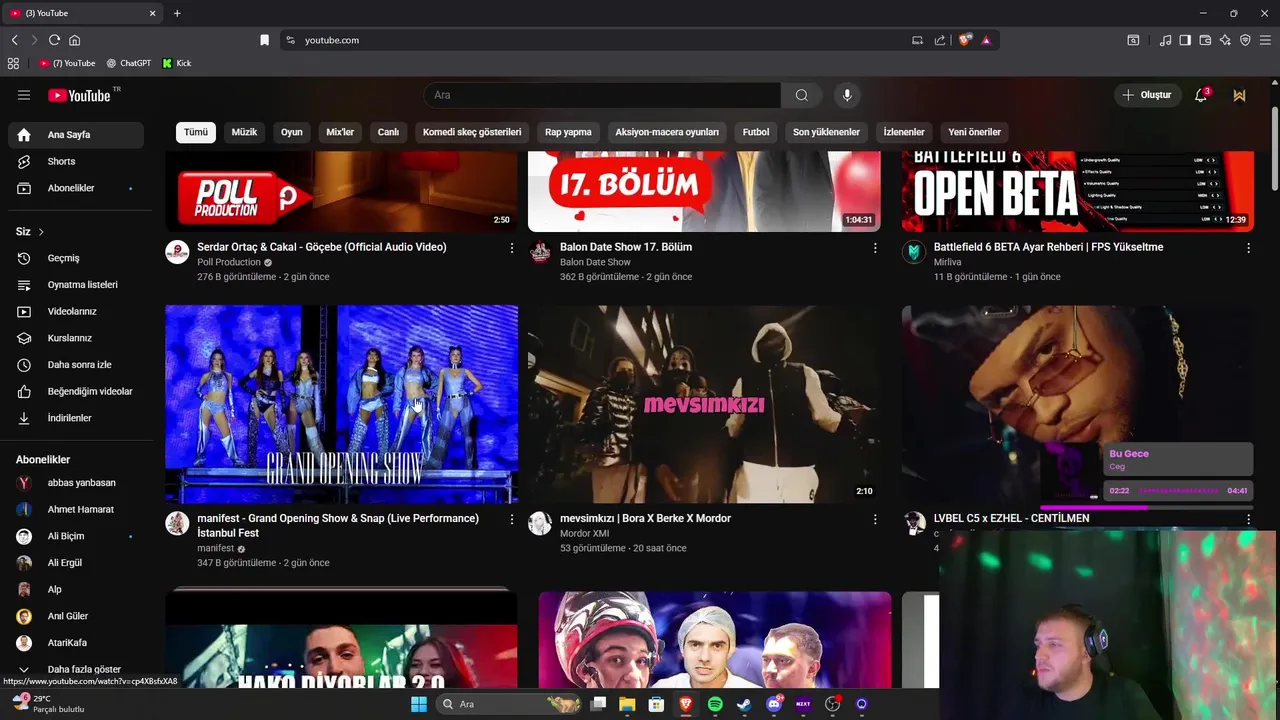Select the Müzik filter chip
The width and height of the screenshot is (1280, 720).
(244, 132)
